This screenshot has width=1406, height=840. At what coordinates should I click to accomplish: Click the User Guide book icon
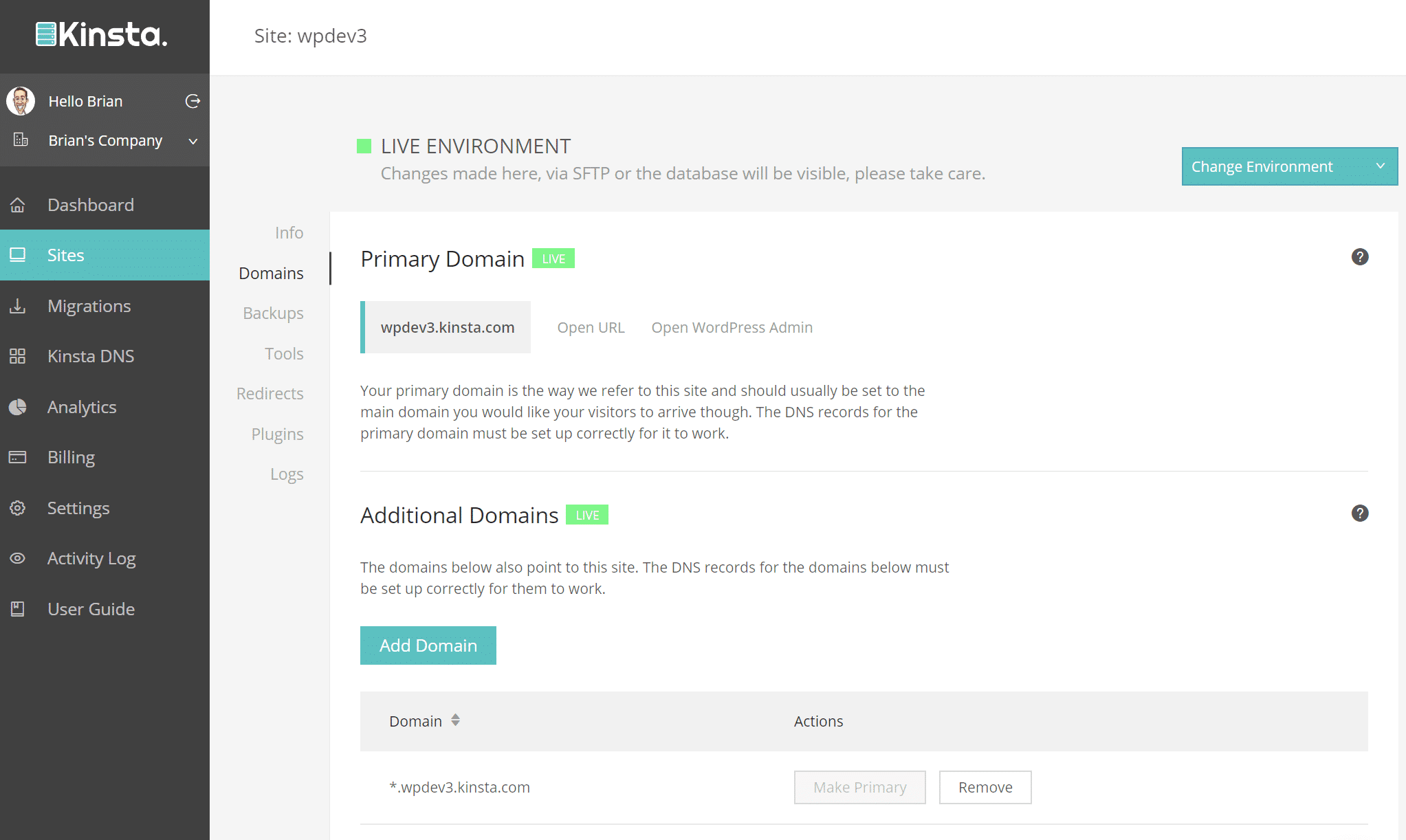pyautogui.click(x=17, y=609)
